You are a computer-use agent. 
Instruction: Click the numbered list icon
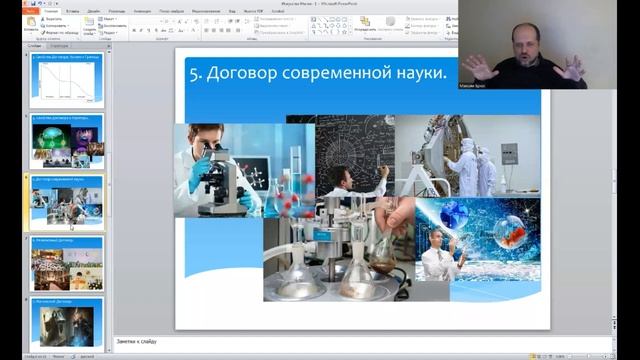tap(216, 21)
